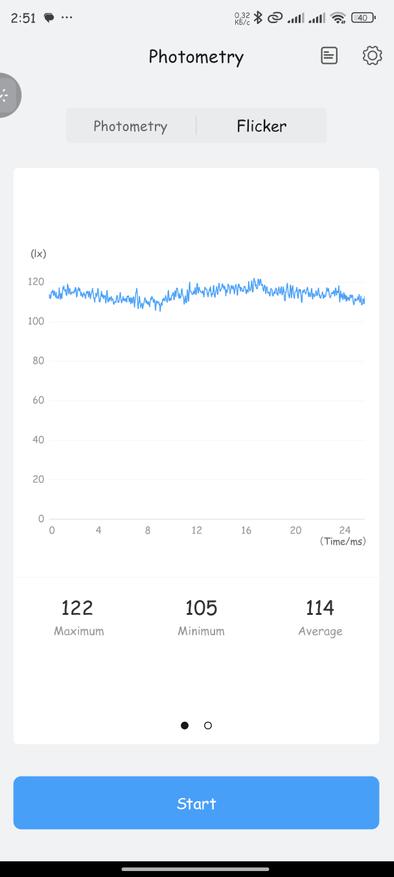Tap the link status icon

(274, 18)
